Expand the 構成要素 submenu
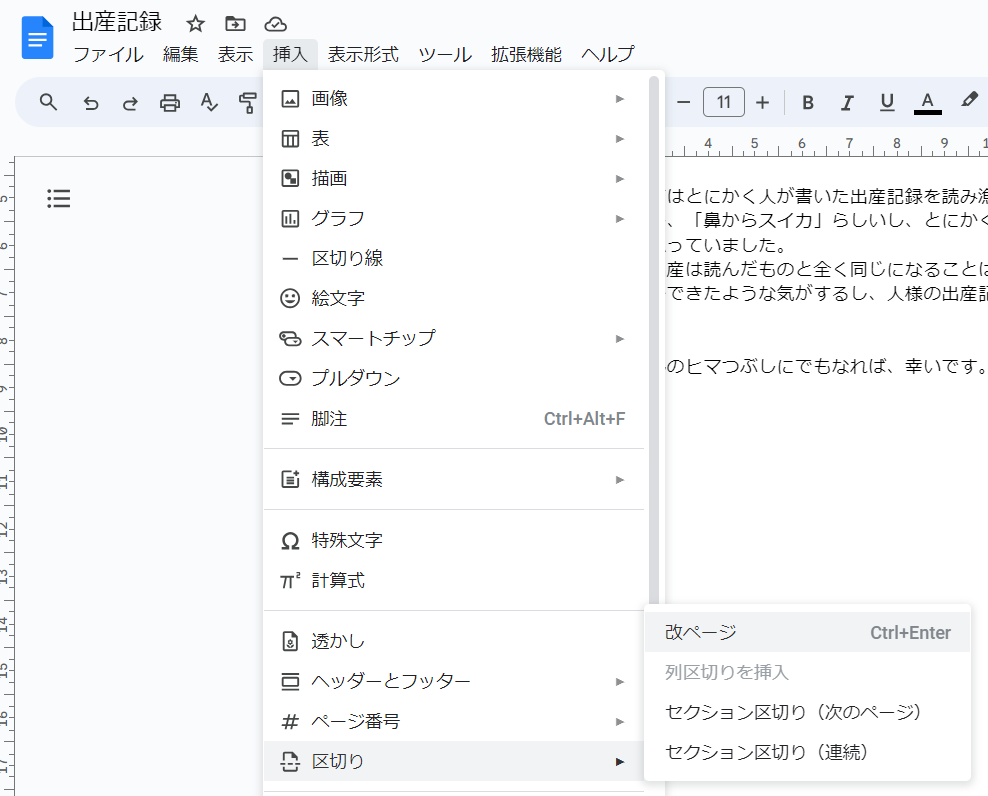This screenshot has width=988, height=796. pos(454,480)
